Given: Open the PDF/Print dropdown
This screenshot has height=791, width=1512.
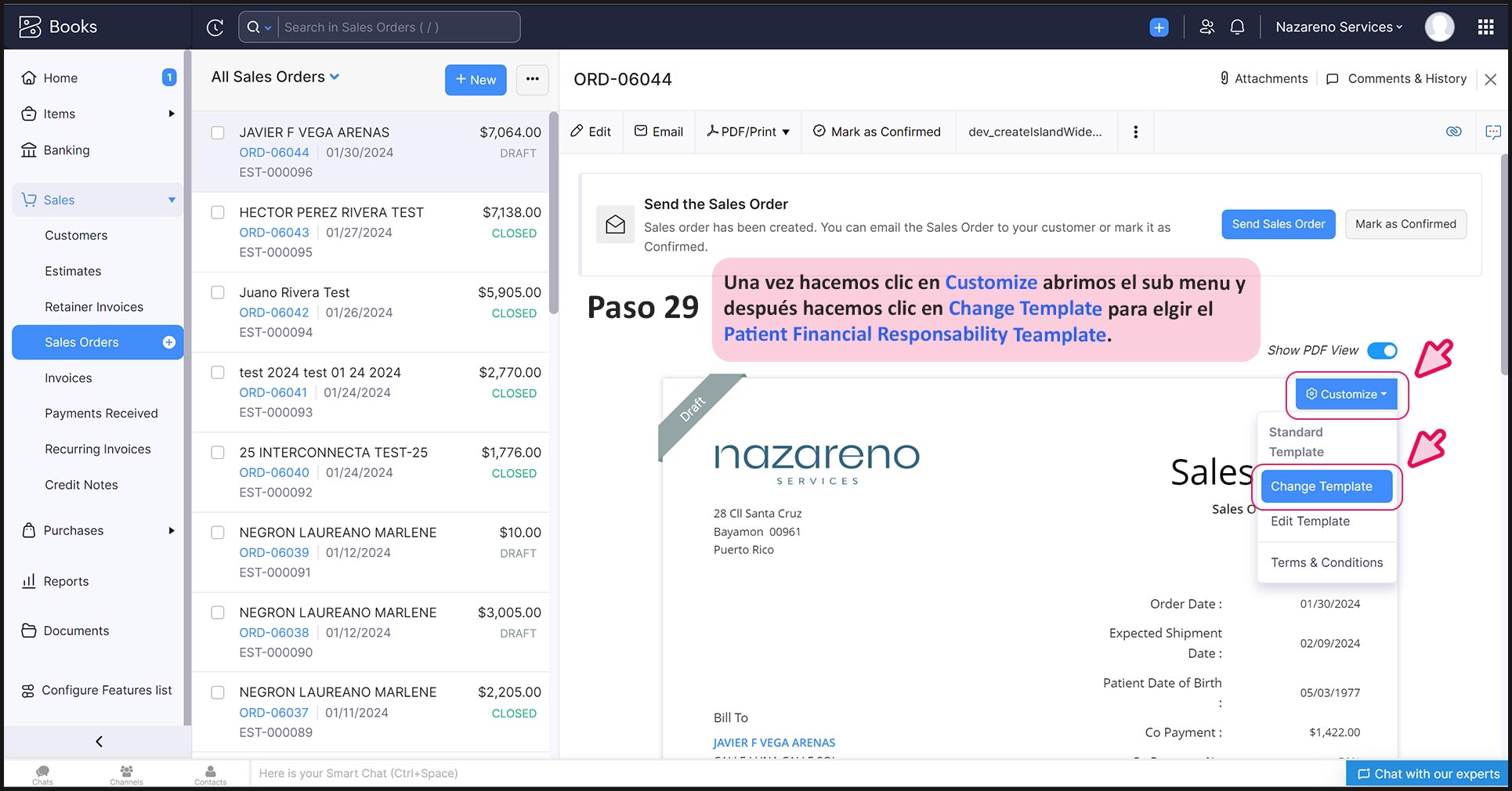Looking at the screenshot, I should [748, 132].
